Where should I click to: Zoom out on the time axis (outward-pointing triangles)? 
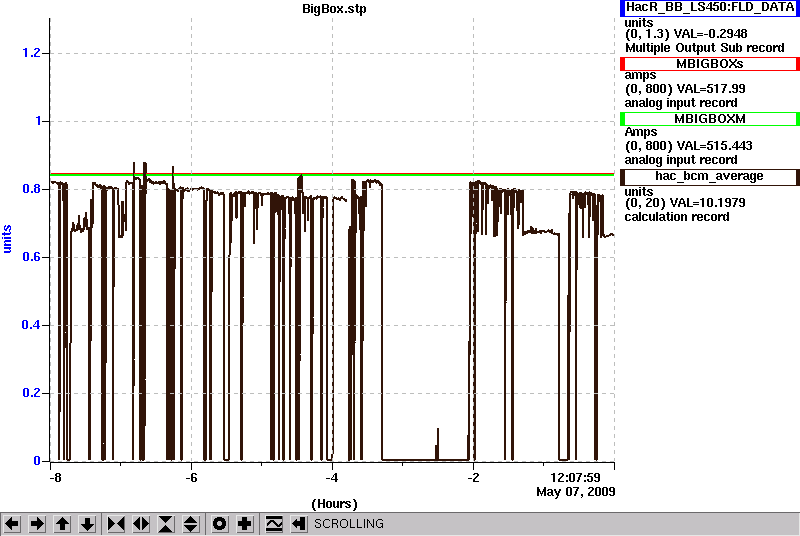(141, 524)
